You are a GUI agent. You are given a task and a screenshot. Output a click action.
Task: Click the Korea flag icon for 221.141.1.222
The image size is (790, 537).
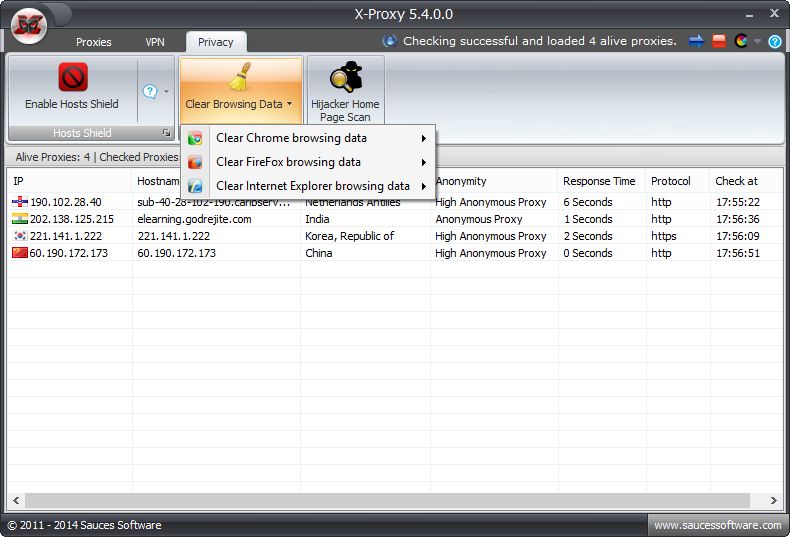(20, 236)
